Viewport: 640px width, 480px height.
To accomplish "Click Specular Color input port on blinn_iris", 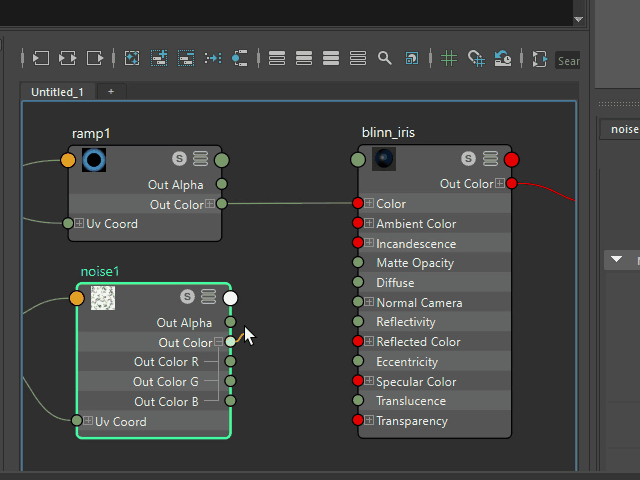I will [x=358, y=381].
